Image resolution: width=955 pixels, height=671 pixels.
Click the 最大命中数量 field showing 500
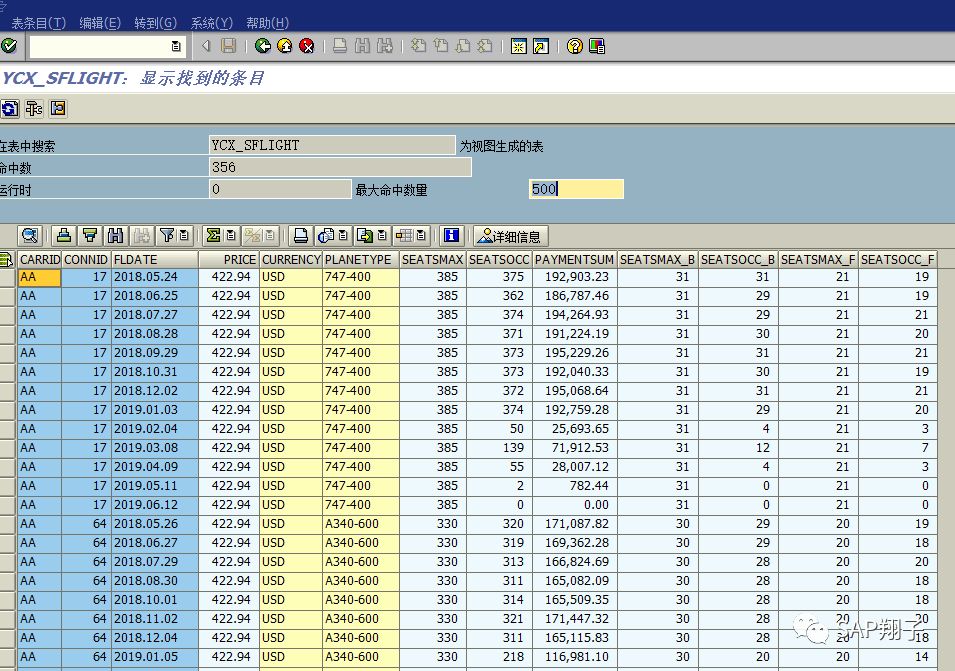(576, 189)
